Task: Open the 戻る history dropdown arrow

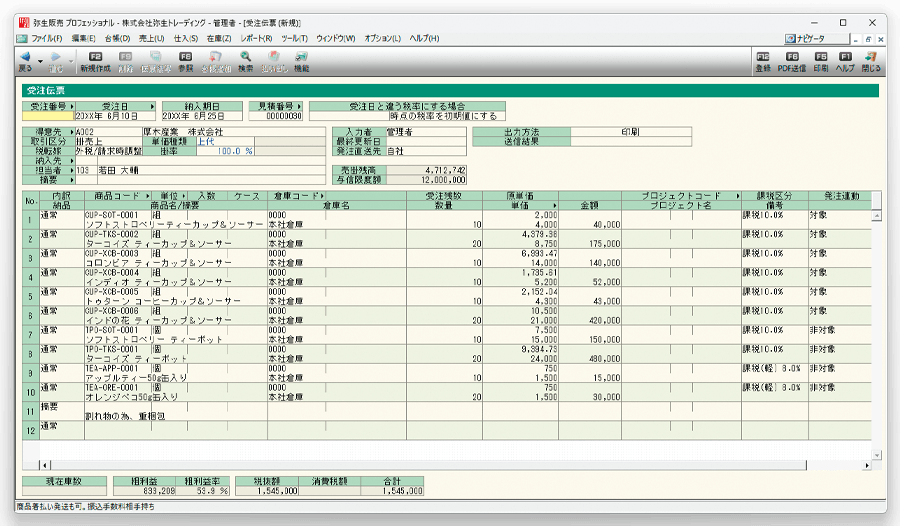Action: tap(40, 61)
